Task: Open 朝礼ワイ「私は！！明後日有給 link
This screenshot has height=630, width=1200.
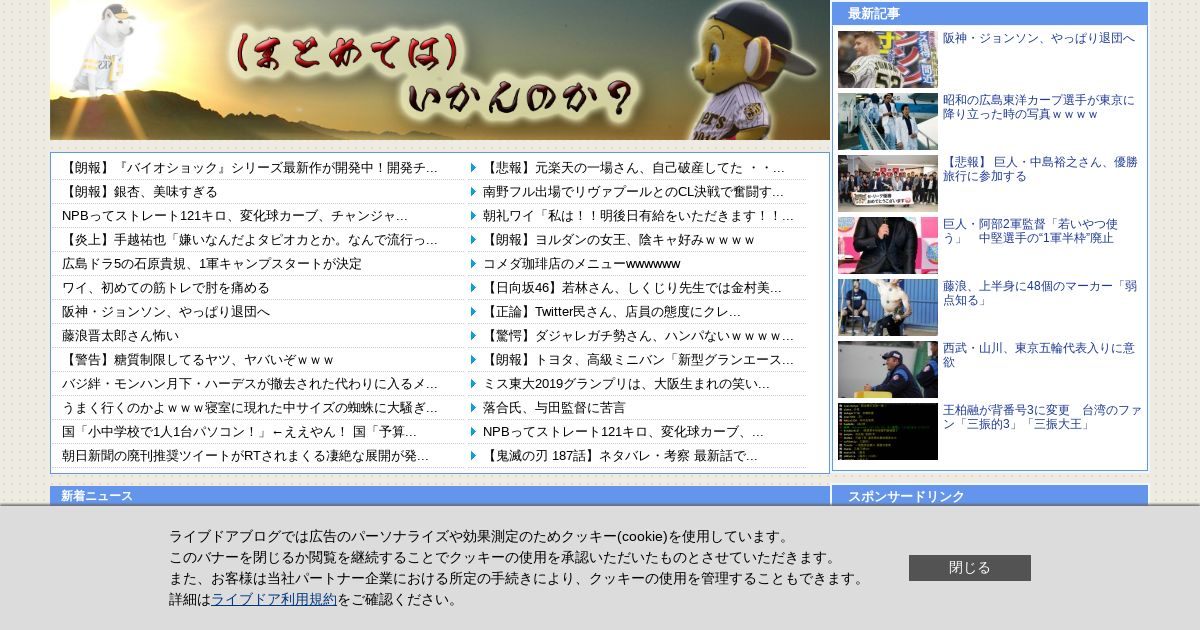Action: [639, 215]
